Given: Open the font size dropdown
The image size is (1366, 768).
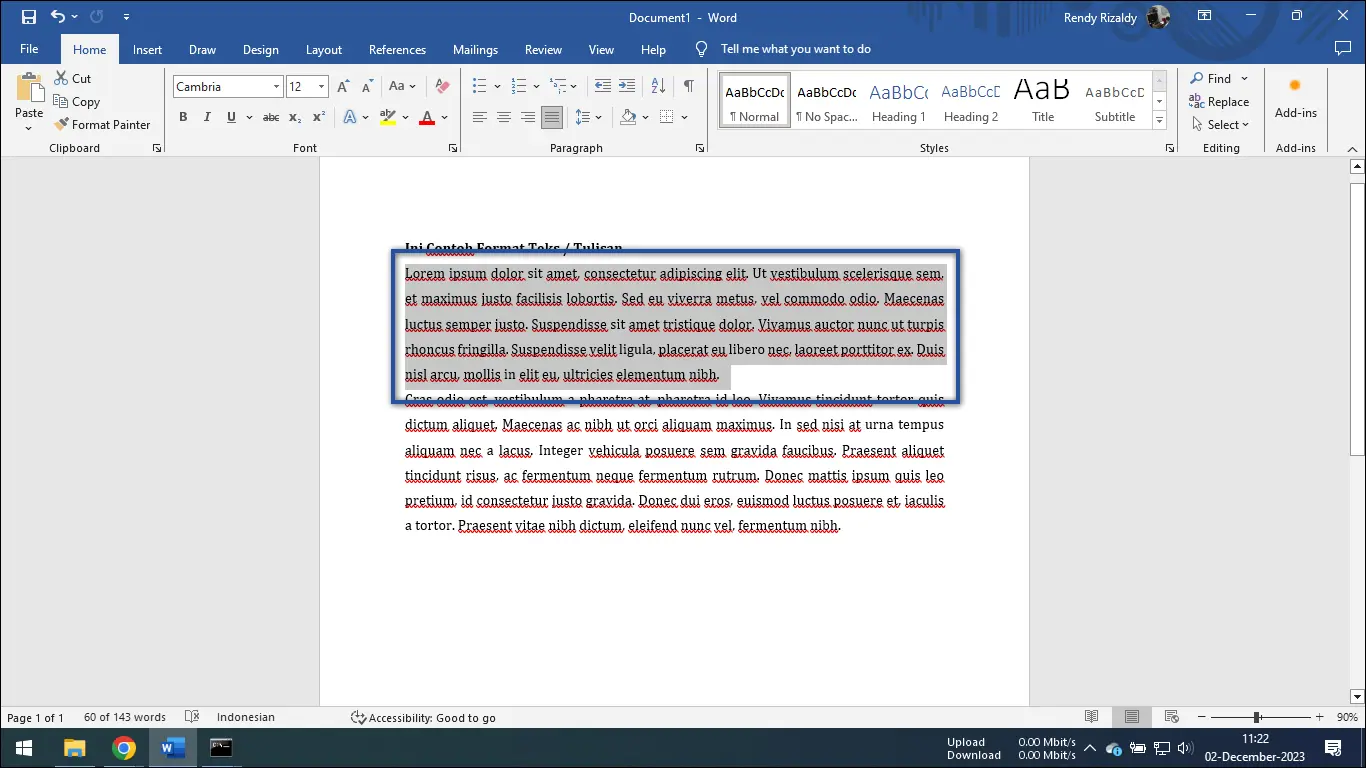Looking at the screenshot, I should pyautogui.click(x=322, y=86).
